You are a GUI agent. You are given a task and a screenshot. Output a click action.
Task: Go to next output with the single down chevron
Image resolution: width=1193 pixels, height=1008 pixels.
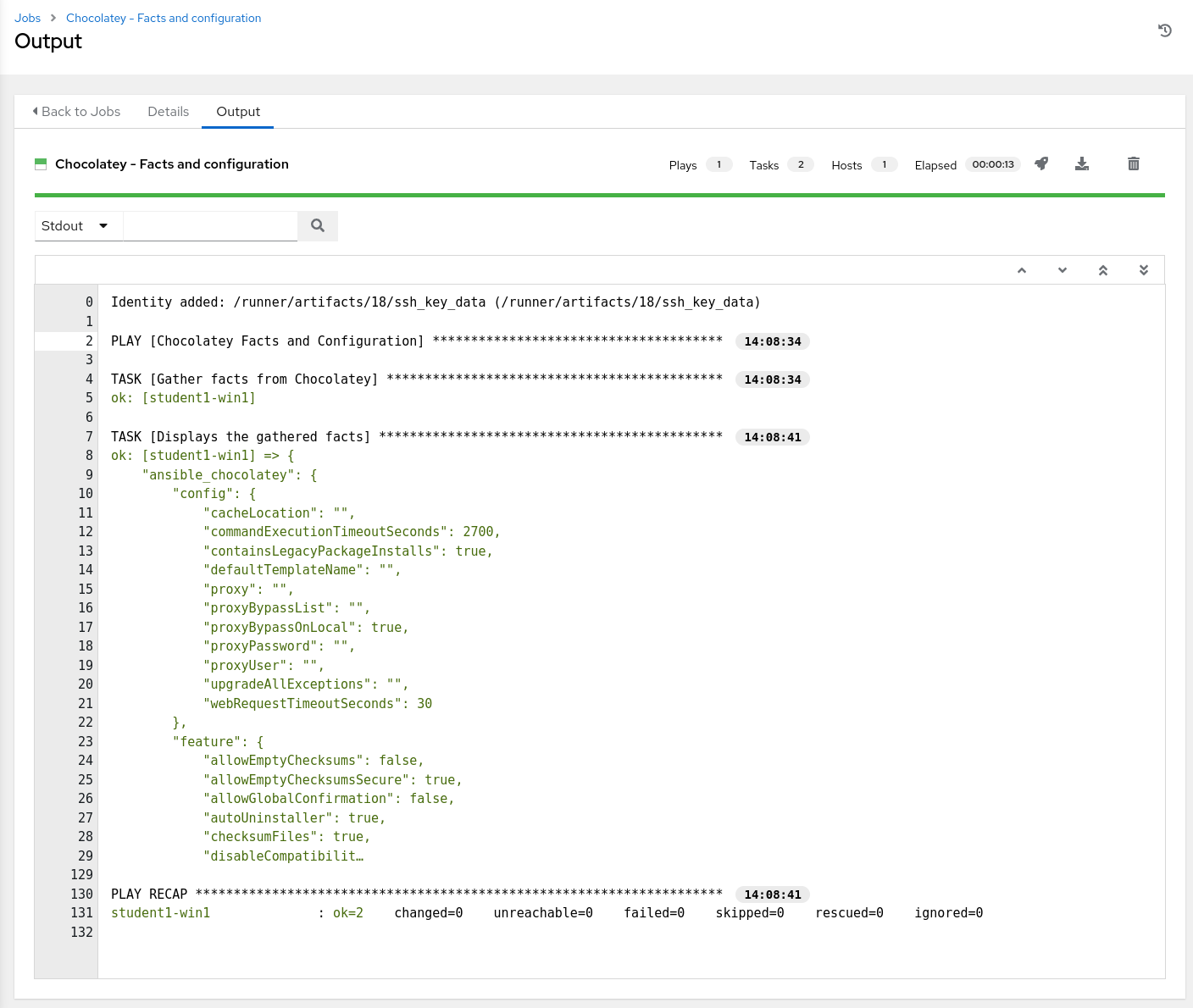click(x=1063, y=270)
